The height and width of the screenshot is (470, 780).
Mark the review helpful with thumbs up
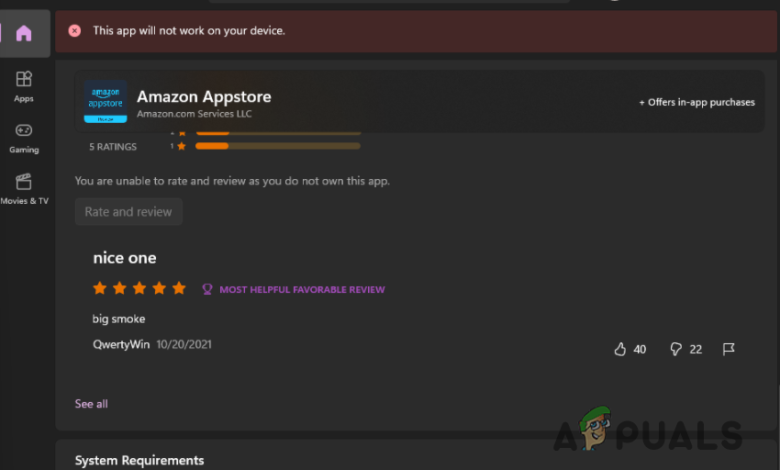pyautogui.click(x=620, y=349)
